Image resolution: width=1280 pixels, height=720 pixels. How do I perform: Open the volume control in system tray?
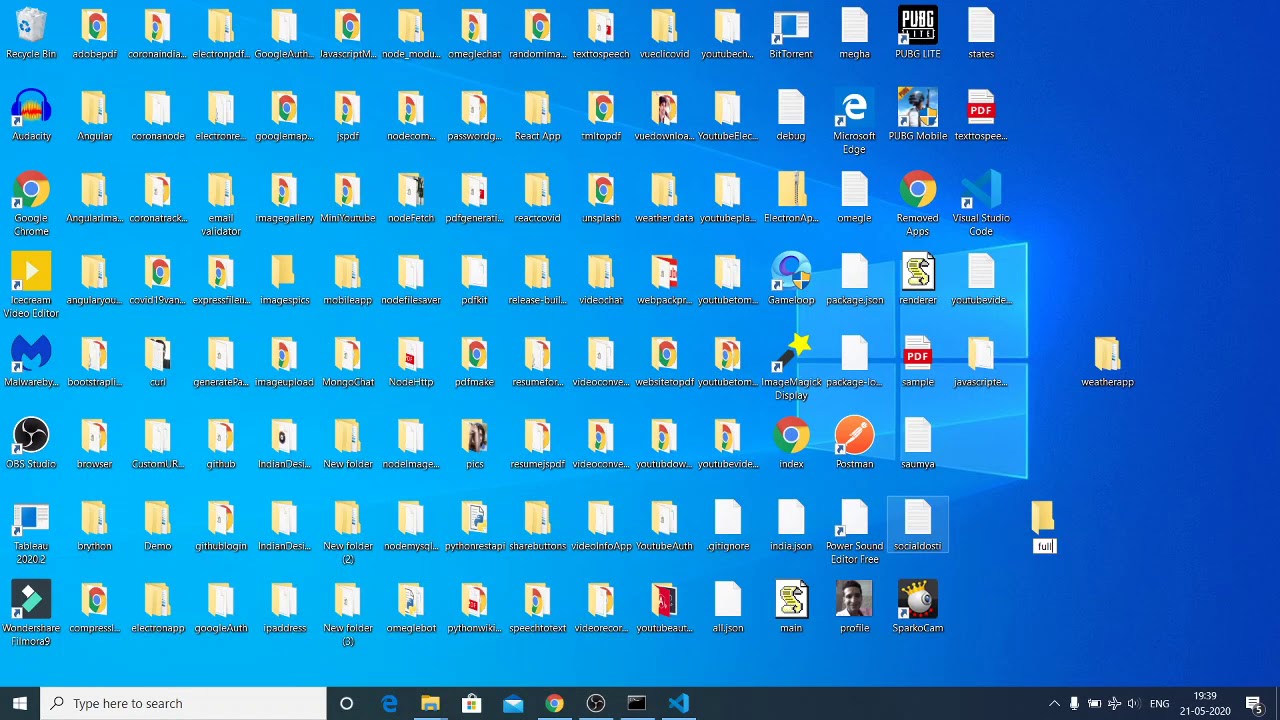point(1133,703)
